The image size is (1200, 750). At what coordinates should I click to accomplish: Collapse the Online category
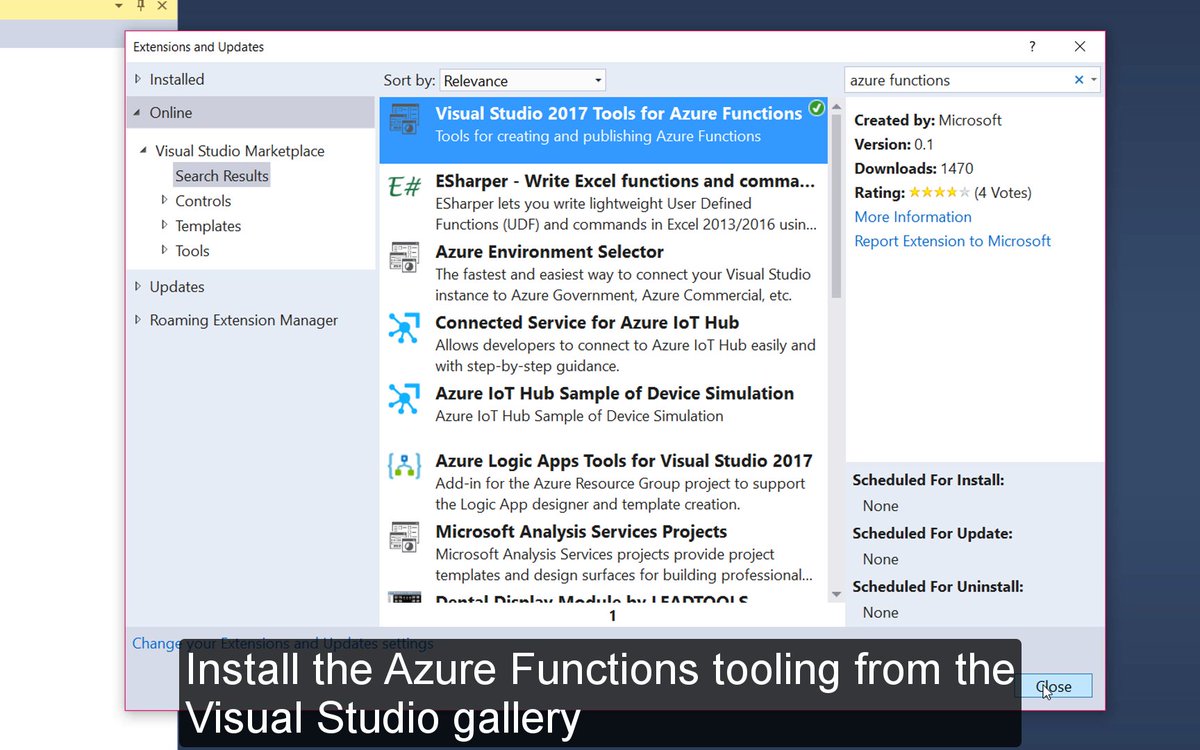click(x=138, y=113)
